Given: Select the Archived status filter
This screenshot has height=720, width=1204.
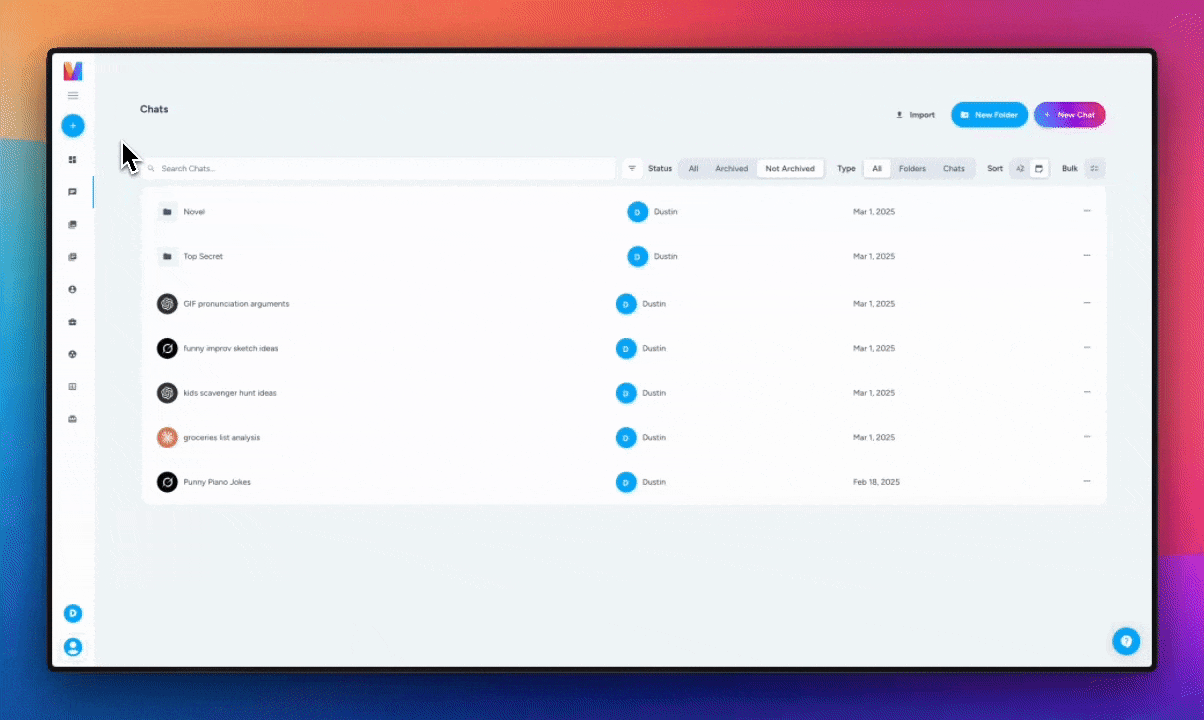Looking at the screenshot, I should 731,169.
